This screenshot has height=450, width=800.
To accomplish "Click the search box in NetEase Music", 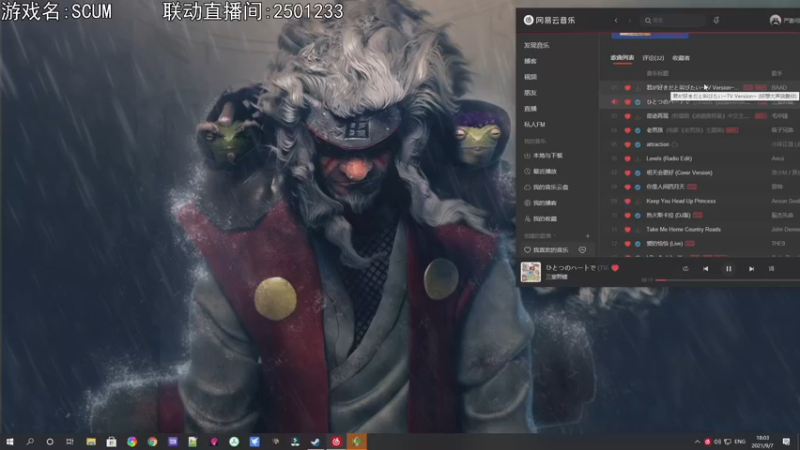I will coord(673,20).
